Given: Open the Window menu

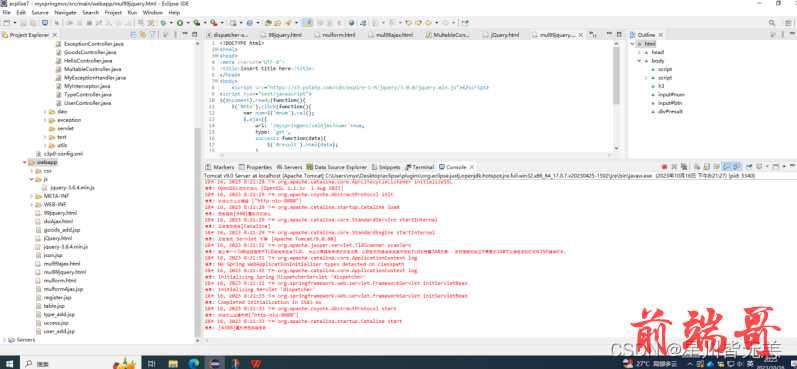Looking at the screenshot, I should point(153,12).
